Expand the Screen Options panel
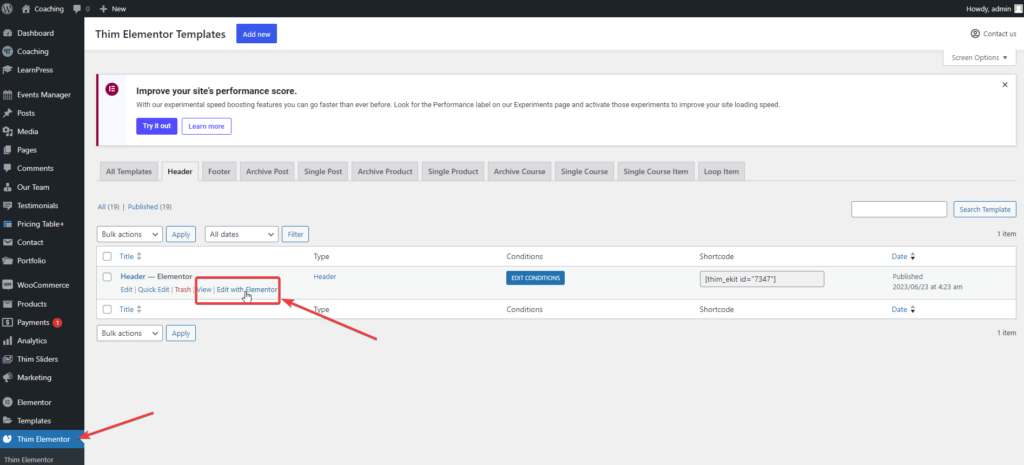Viewport: 1024px width, 465px height. click(980, 57)
